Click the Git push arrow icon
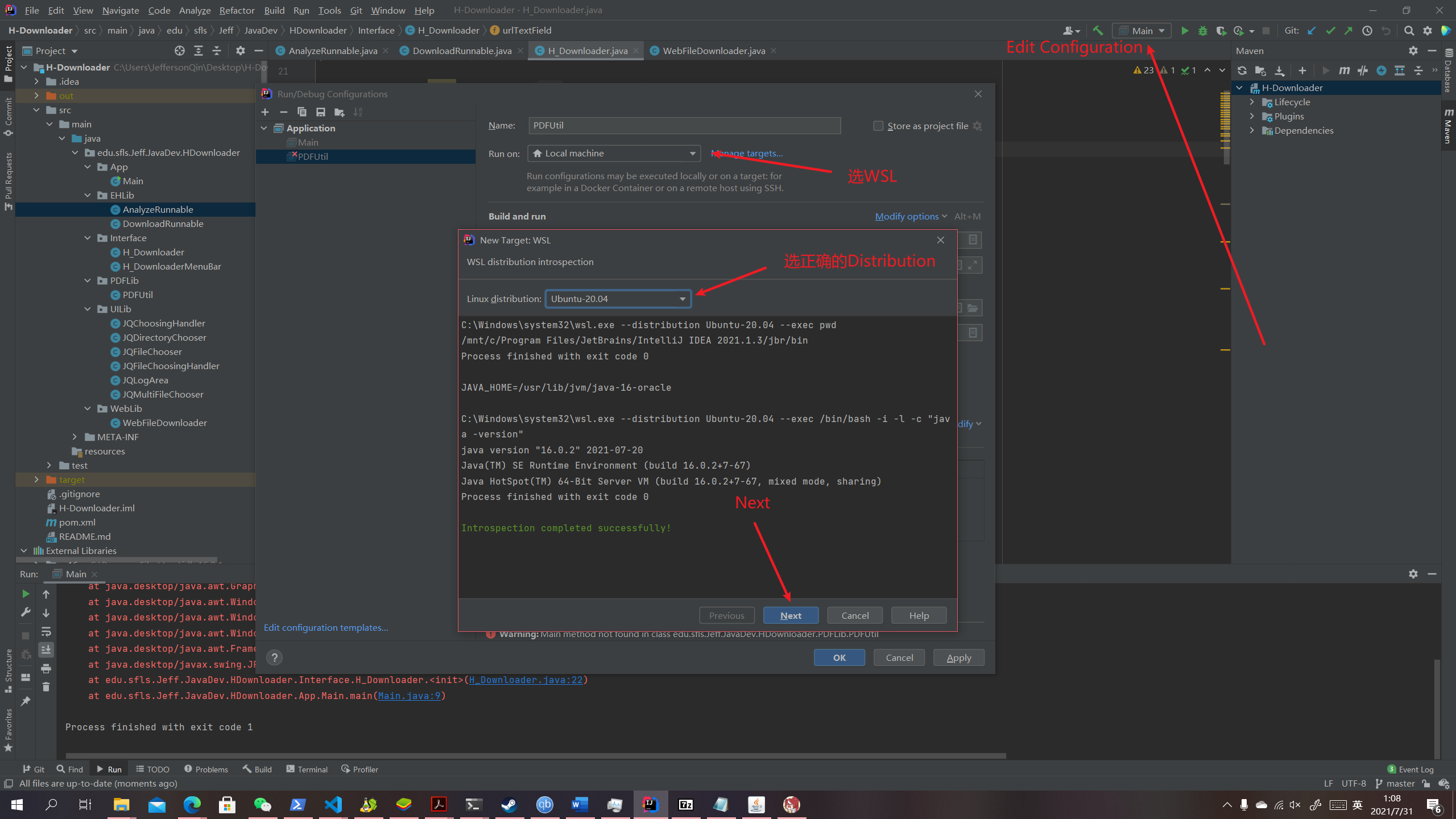This screenshot has width=1456, height=819. point(1349,31)
